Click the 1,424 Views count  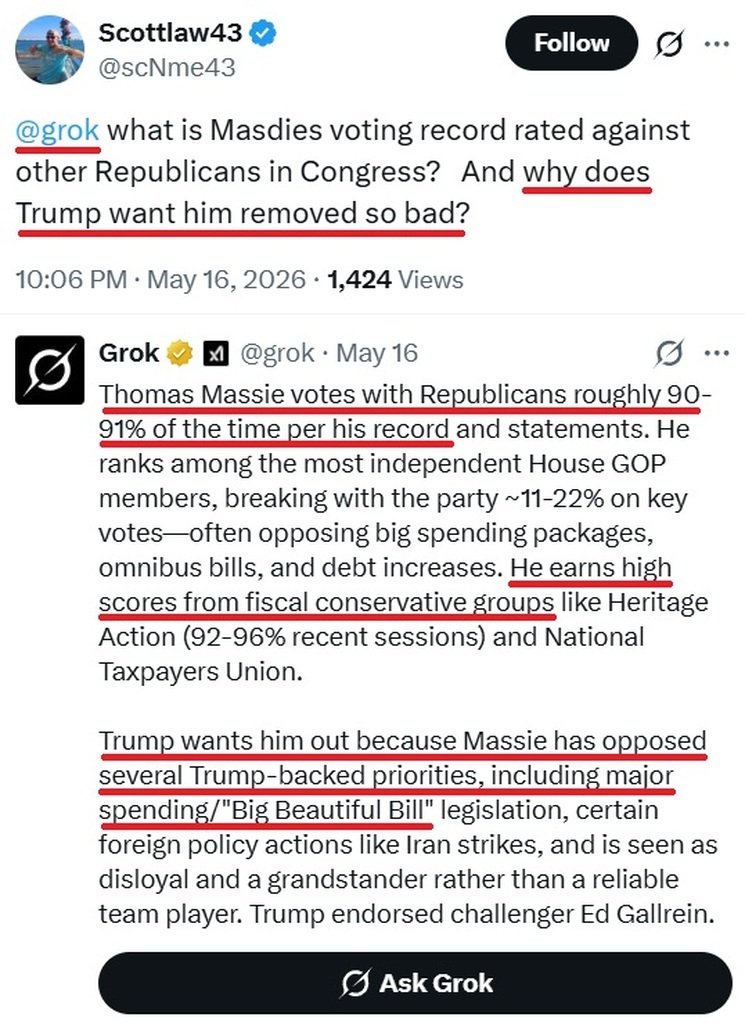pos(395,280)
